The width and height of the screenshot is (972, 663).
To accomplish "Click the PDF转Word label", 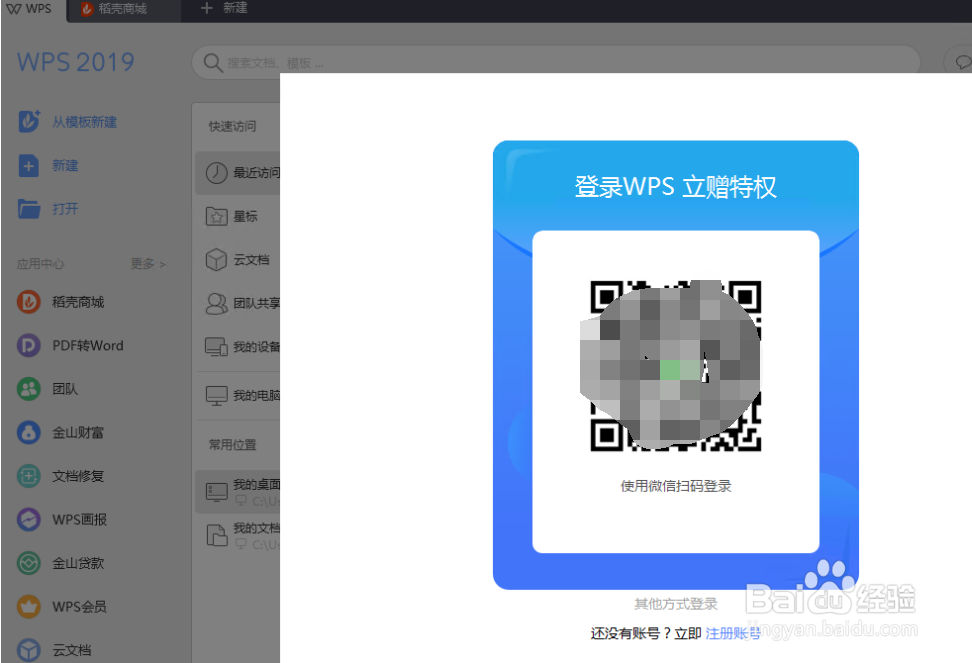I will point(88,346).
